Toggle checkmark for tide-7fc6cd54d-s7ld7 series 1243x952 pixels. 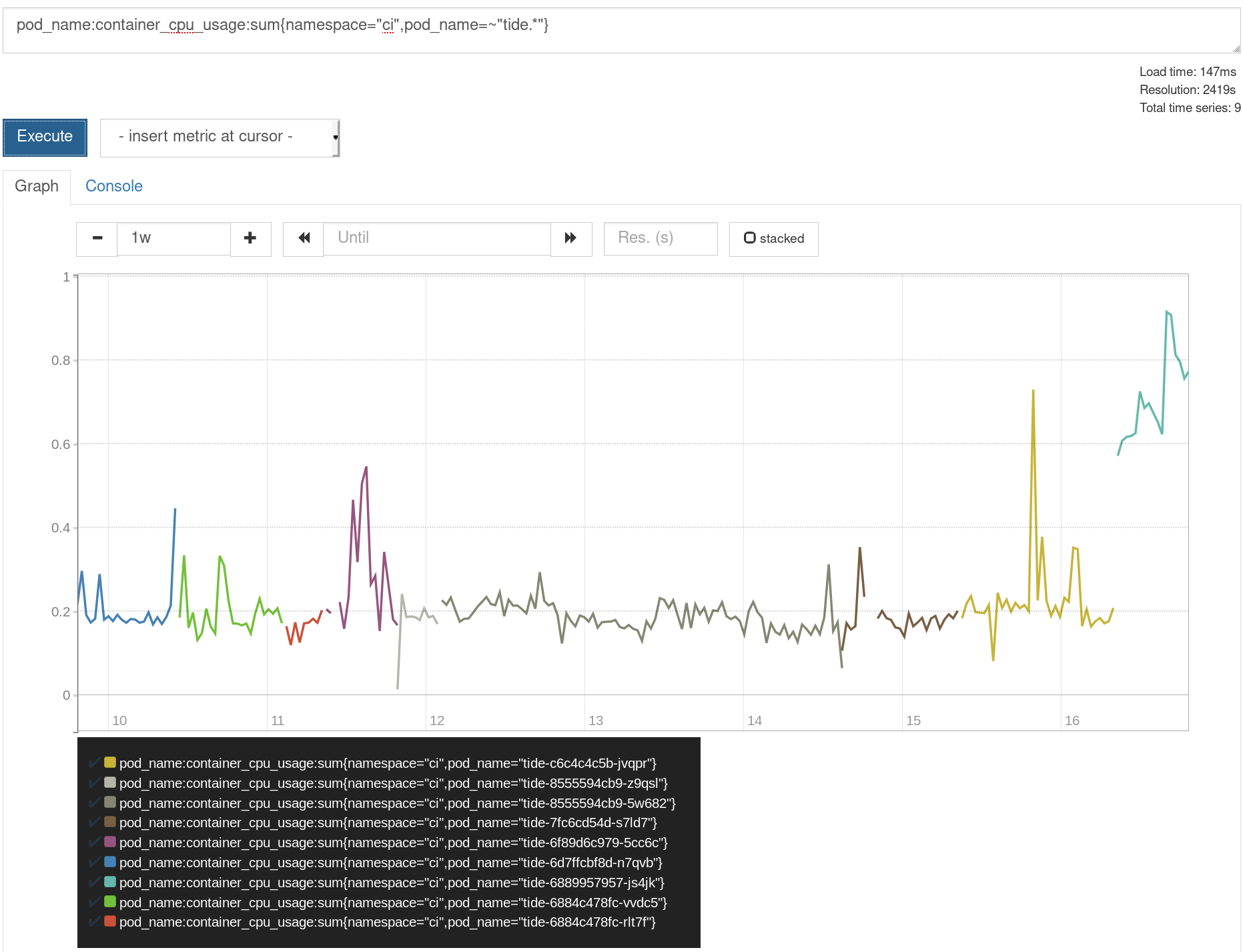[95, 822]
